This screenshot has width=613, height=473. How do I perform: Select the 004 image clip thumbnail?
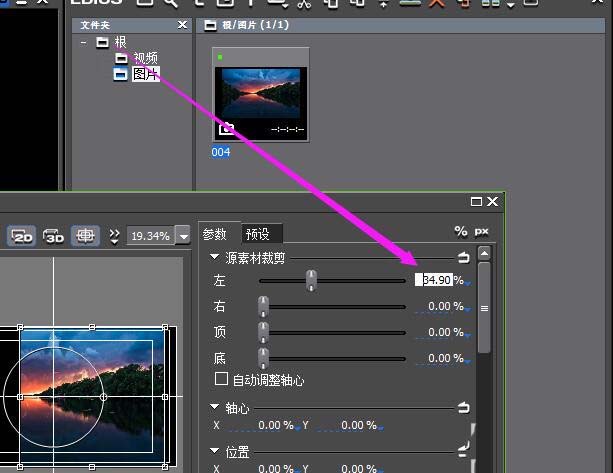[x=246, y=95]
